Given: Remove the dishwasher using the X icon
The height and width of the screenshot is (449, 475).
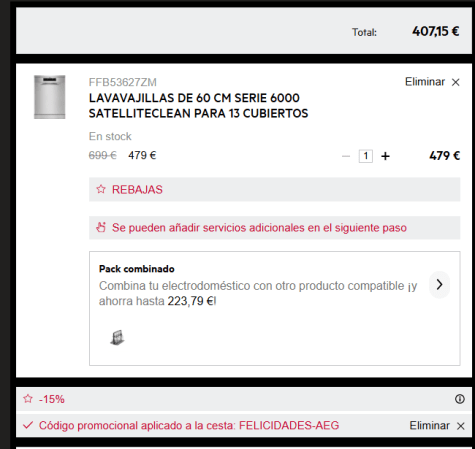Looking at the screenshot, I should tap(455, 82).
